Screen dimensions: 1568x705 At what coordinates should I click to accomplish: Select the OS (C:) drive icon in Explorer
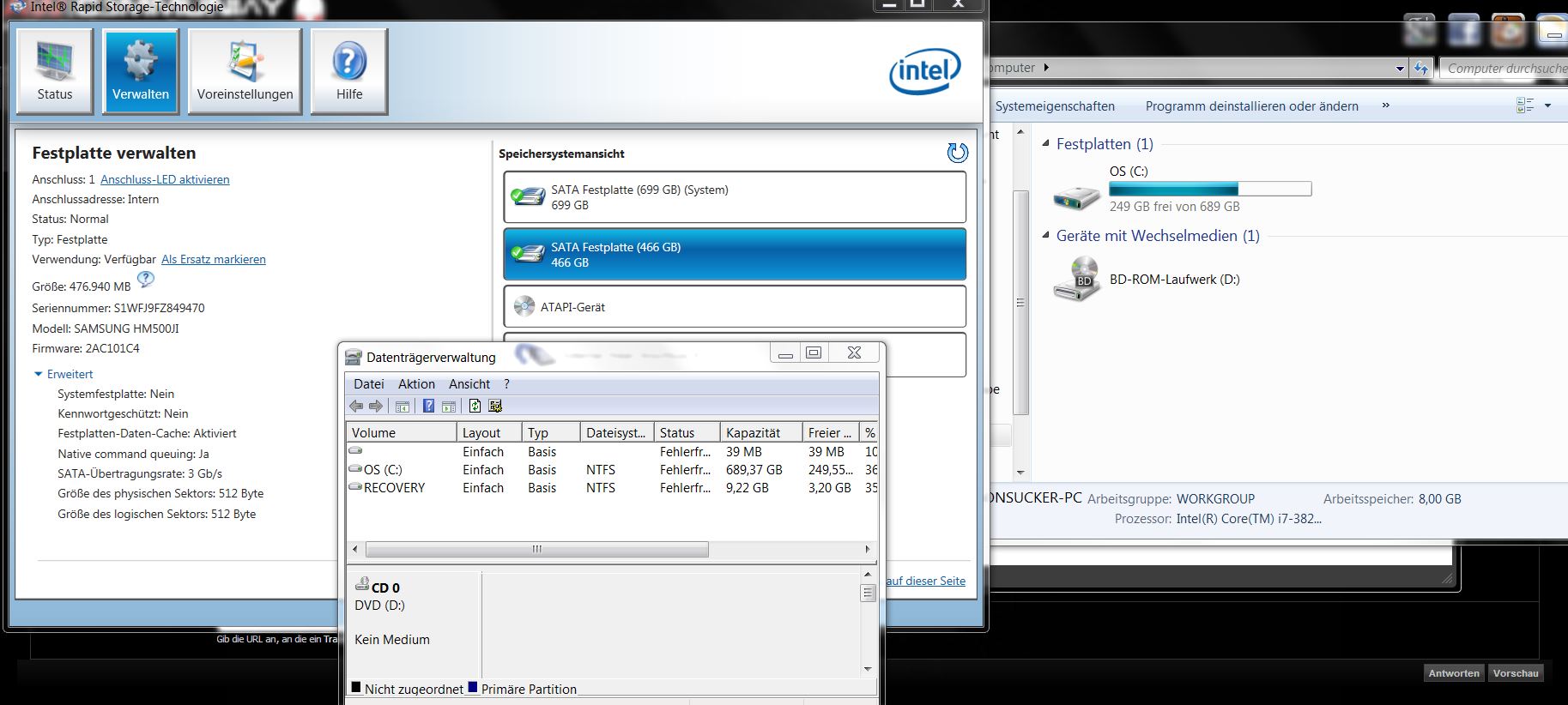tap(1076, 196)
